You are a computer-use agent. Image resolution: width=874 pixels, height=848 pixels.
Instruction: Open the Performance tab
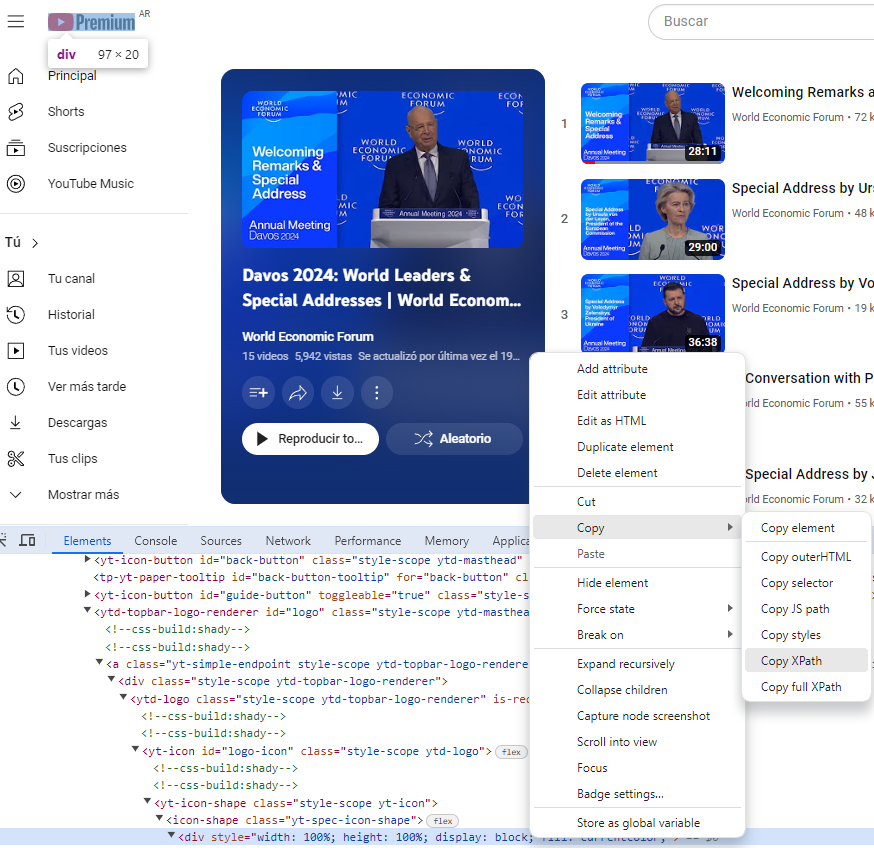click(x=368, y=541)
